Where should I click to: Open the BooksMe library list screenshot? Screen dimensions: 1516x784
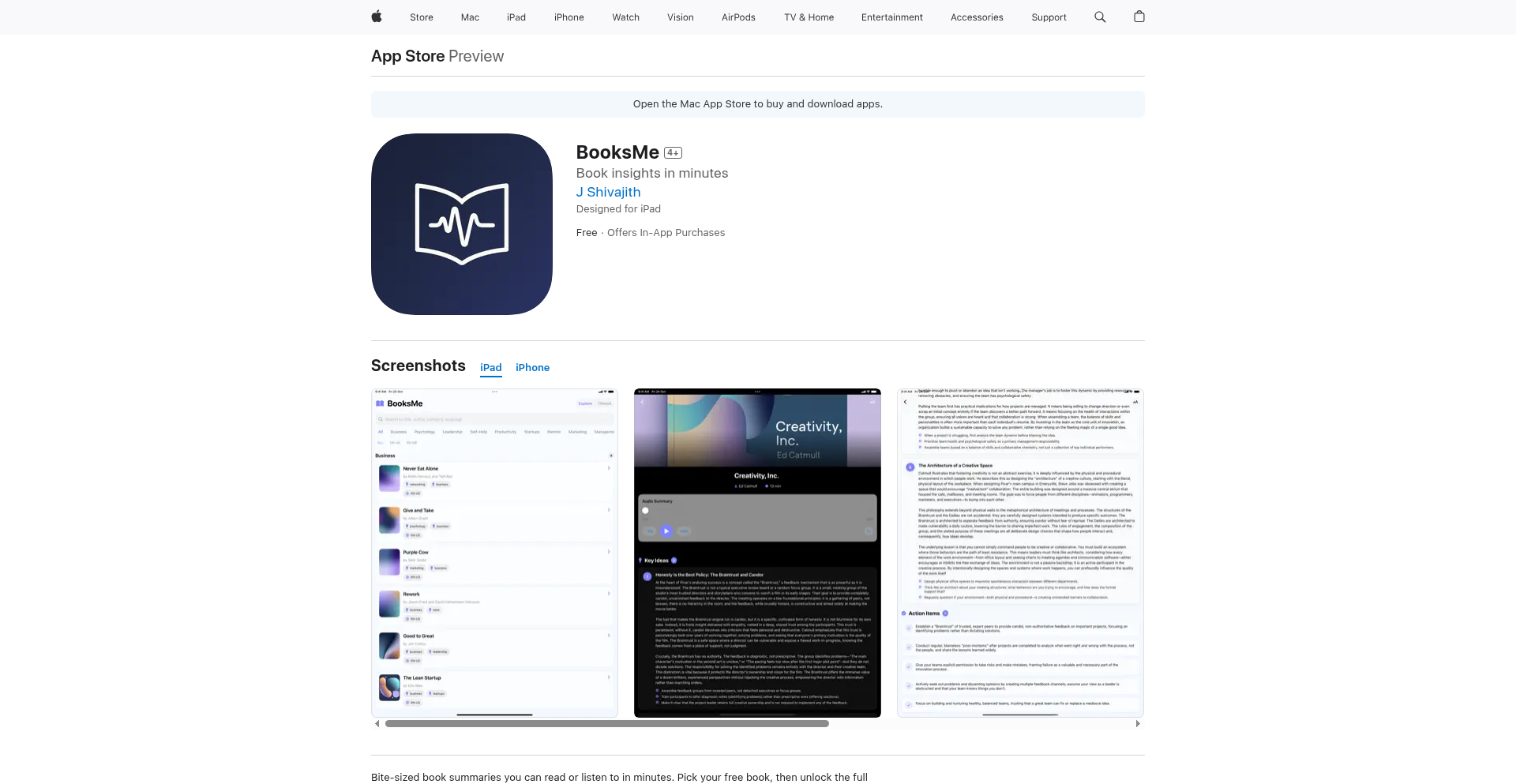(x=494, y=553)
